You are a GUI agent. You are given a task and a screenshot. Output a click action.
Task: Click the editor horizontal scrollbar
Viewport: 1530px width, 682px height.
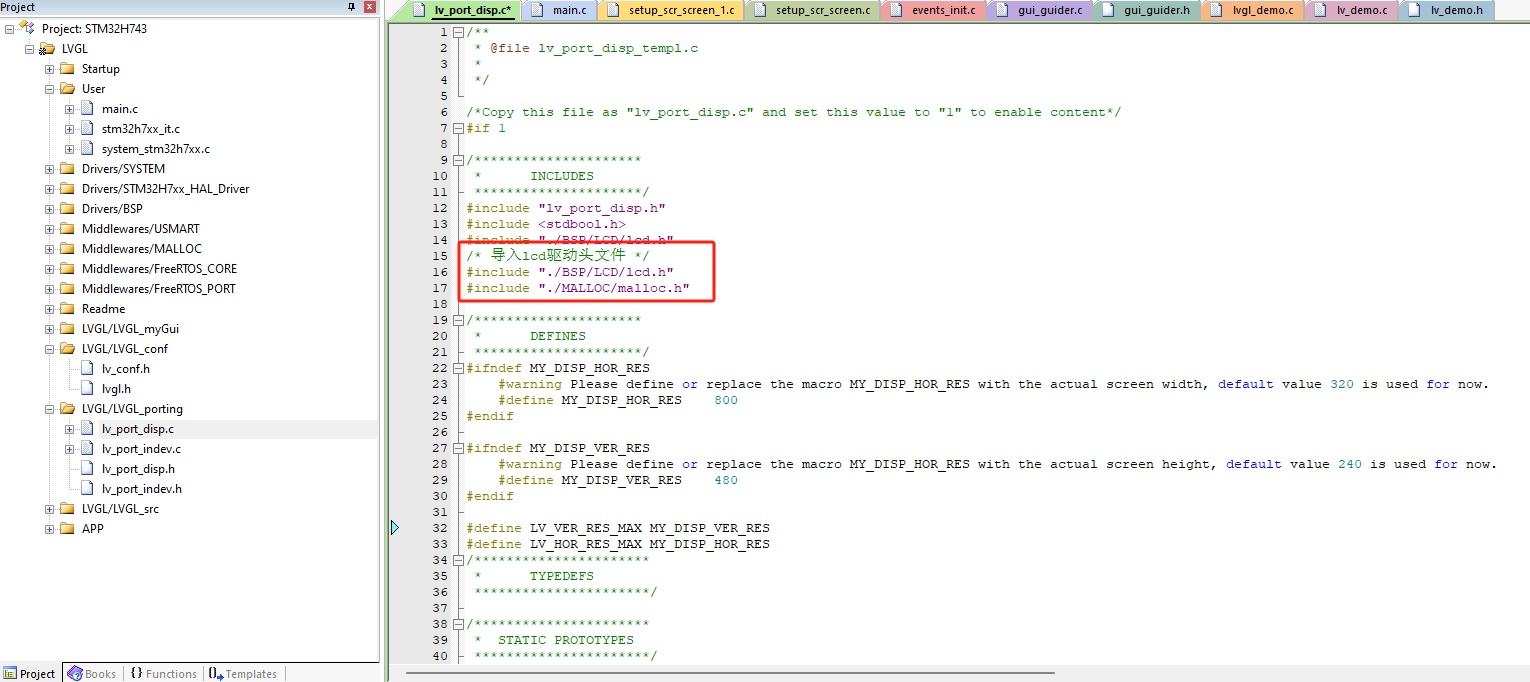pos(730,673)
